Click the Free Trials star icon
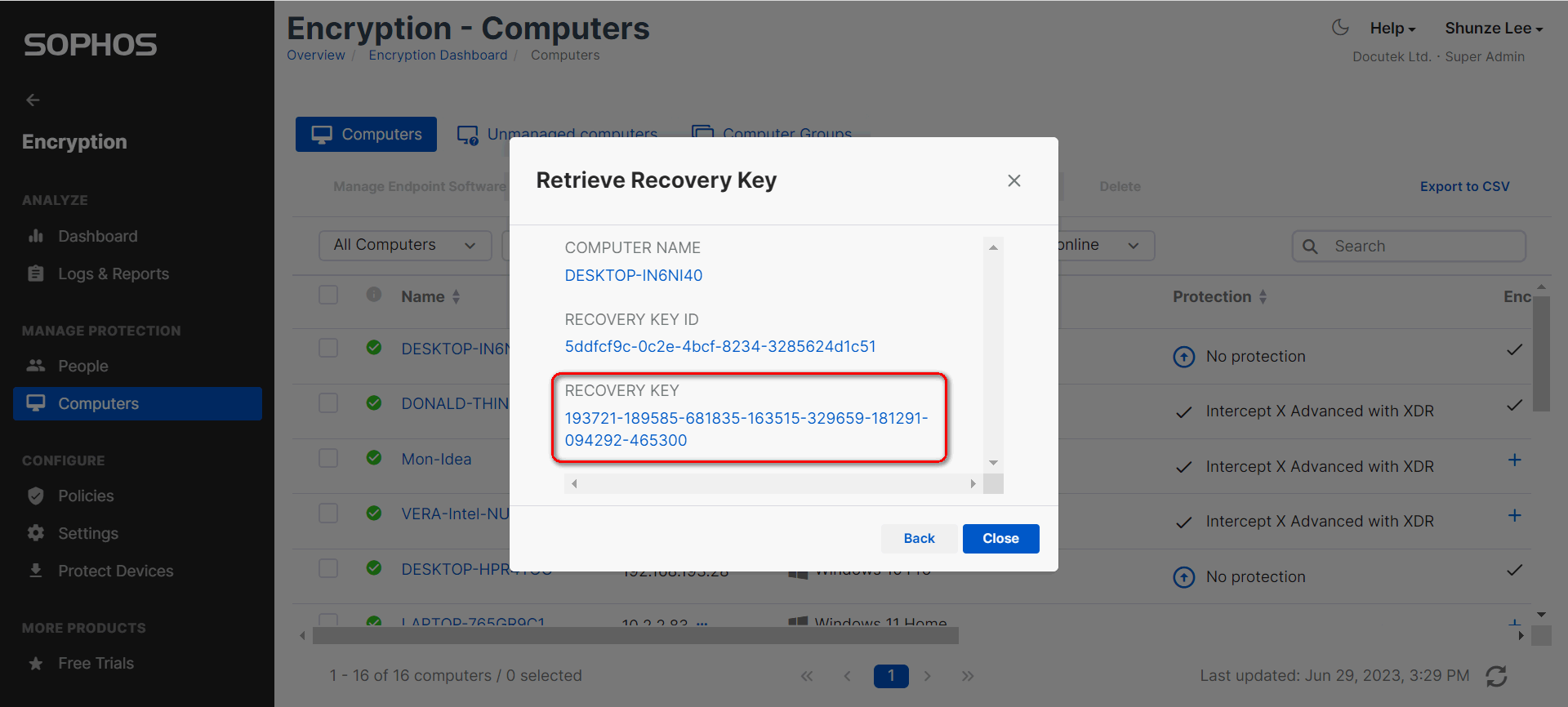The height and width of the screenshot is (707, 1568). 36,663
